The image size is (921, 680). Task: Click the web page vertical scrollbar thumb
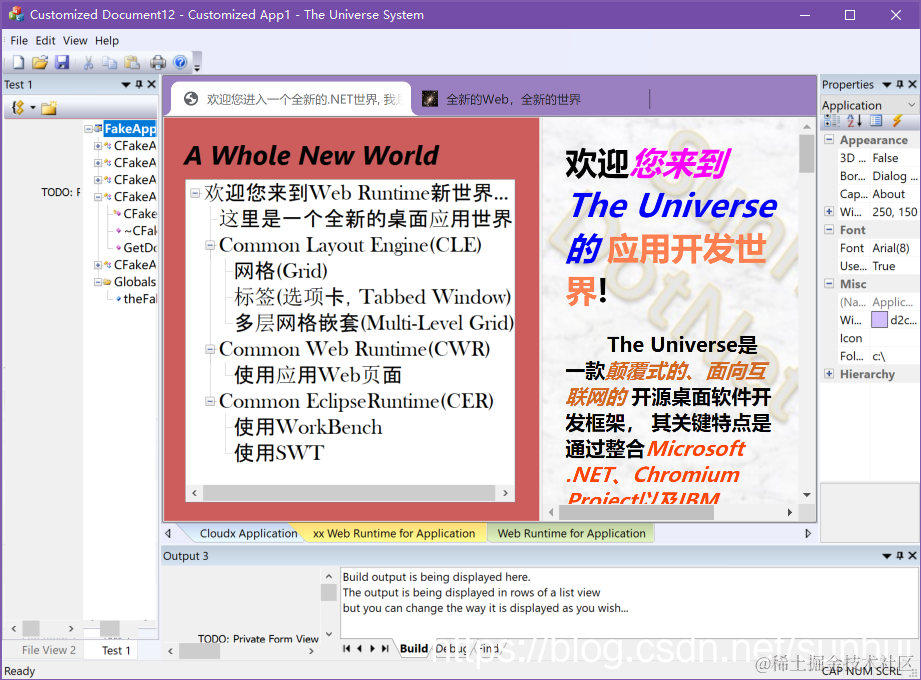[x=806, y=154]
